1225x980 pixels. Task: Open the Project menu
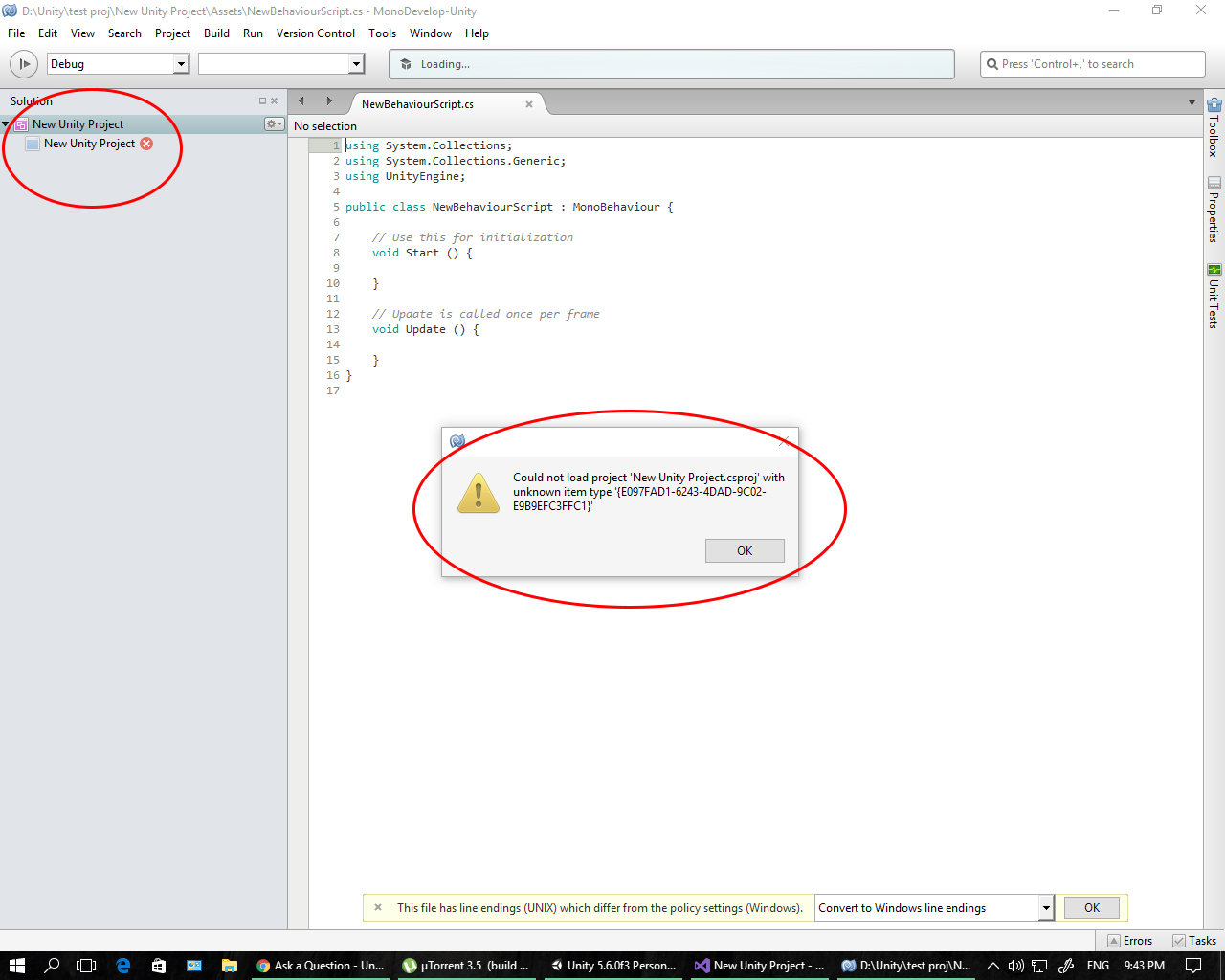(172, 33)
